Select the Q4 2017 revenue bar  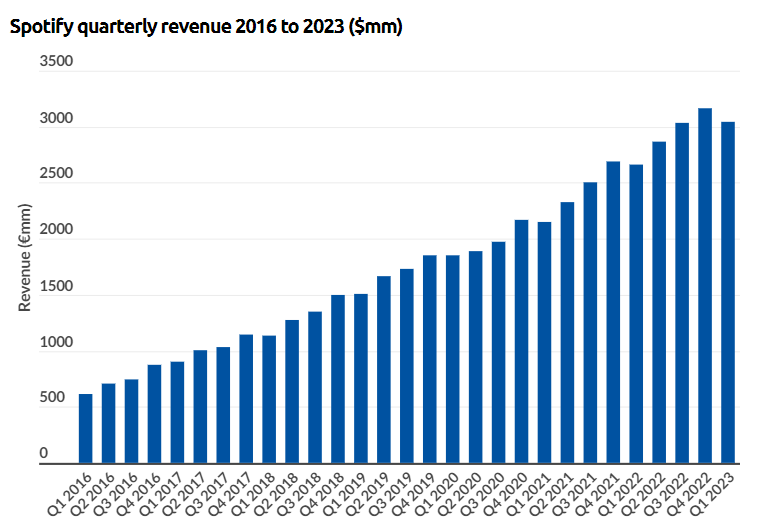[246, 399]
